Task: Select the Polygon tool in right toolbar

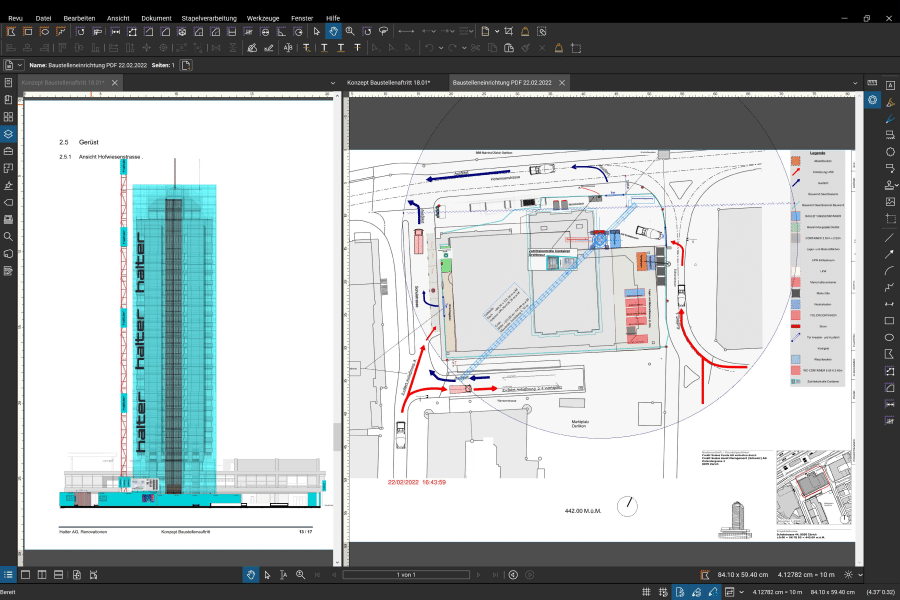Action: tap(890, 354)
